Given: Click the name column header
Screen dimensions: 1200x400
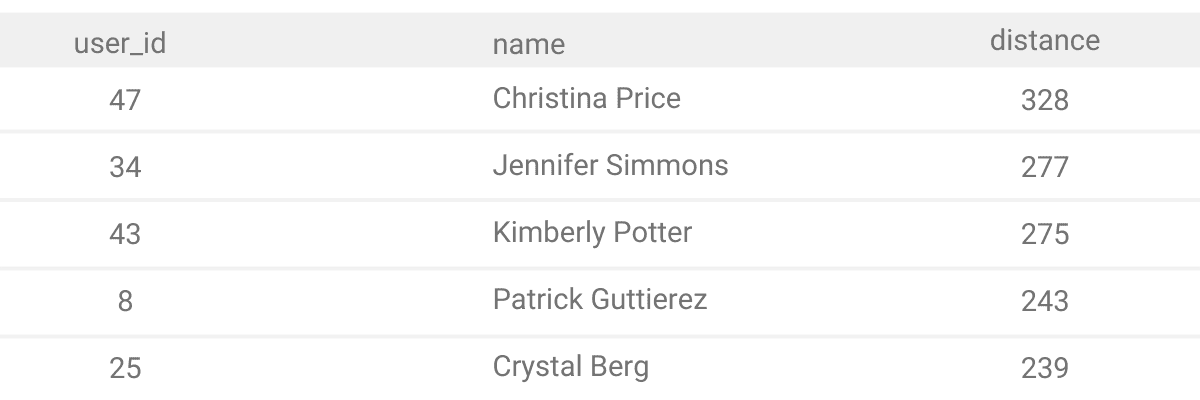Looking at the screenshot, I should (528, 44).
